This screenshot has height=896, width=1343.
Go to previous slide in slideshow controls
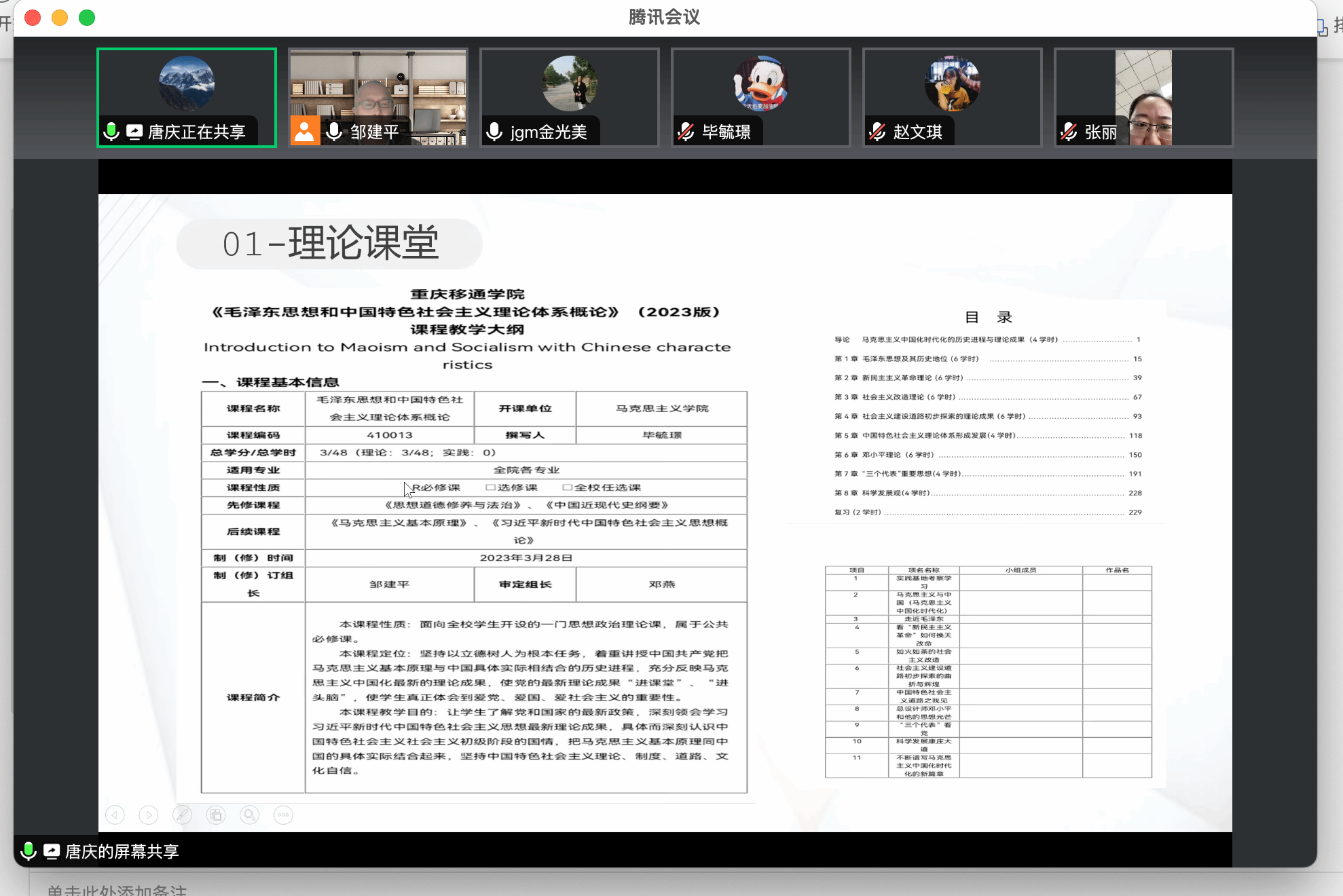[x=115, y=815]
